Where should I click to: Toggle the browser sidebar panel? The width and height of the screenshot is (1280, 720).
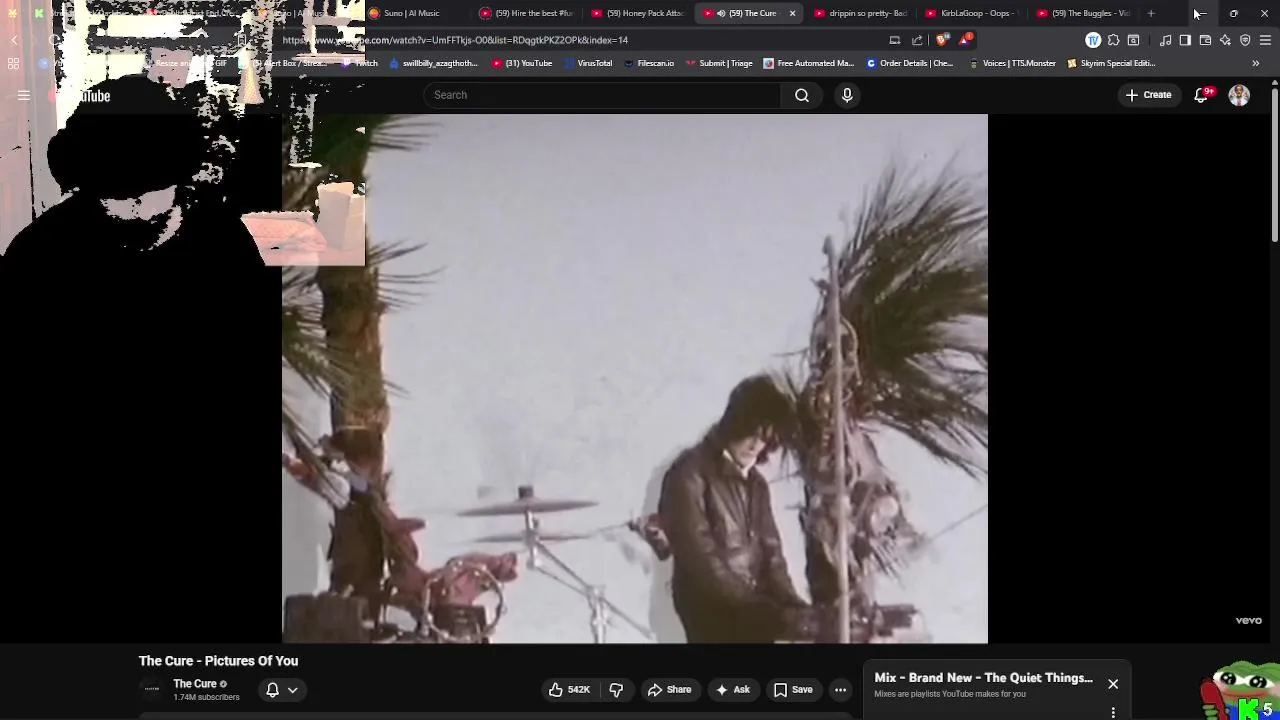pos(1185,40)
